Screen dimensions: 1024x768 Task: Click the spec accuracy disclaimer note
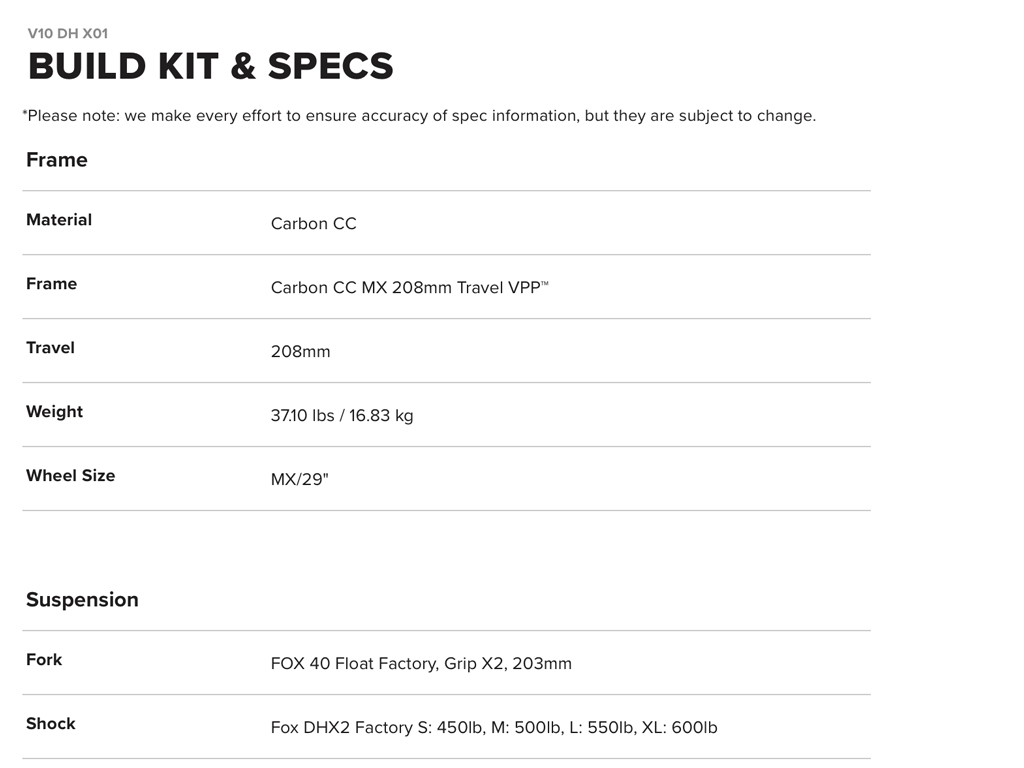[x=419, y=116]
